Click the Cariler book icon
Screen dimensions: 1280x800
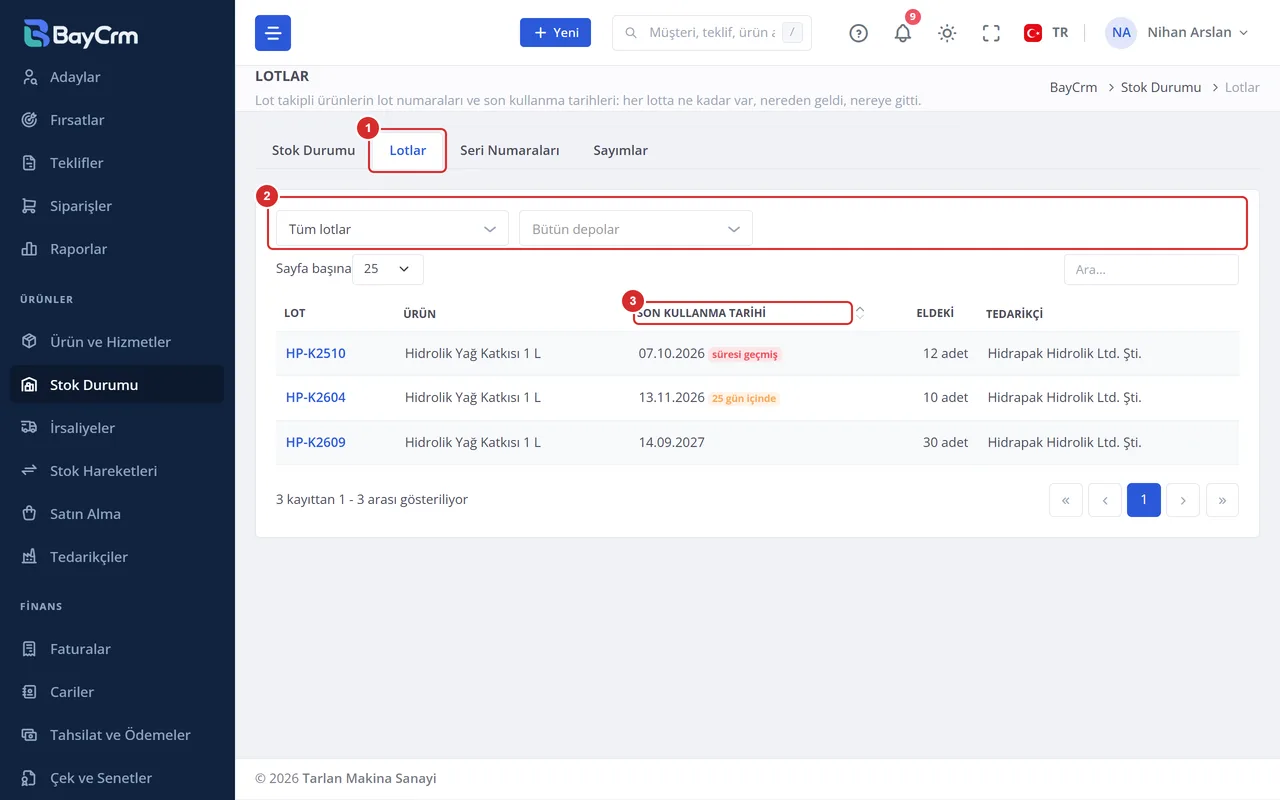pos(30,692)
